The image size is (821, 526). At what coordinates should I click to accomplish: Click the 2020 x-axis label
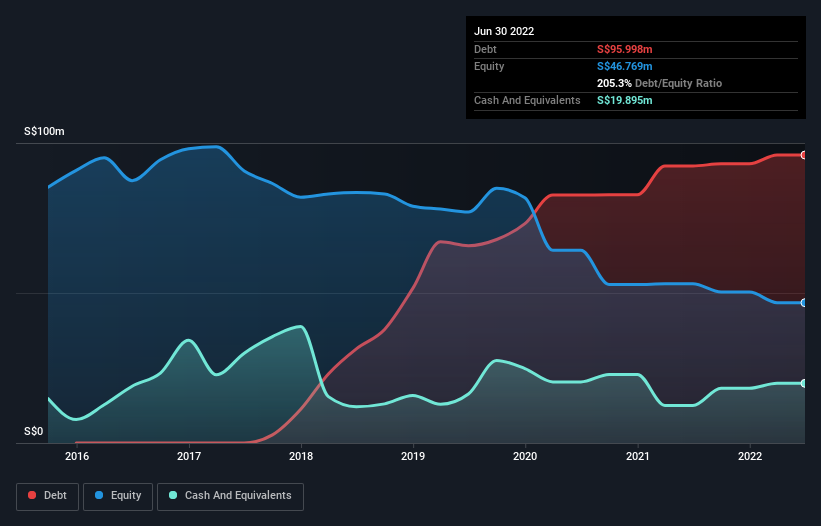pyautogui.click(x=525, y=456)
